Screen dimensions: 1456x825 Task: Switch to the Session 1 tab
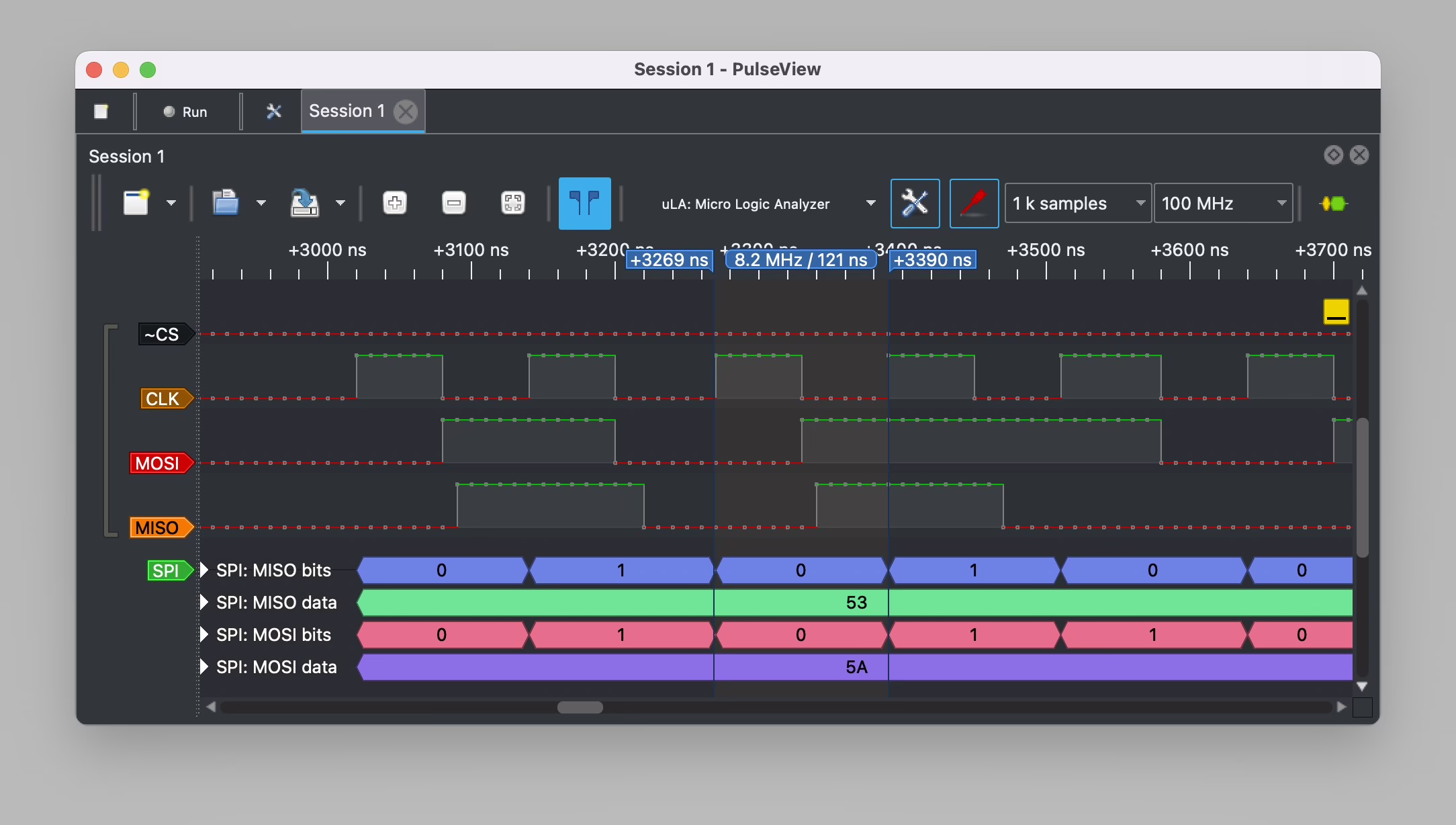click(347, 111)
